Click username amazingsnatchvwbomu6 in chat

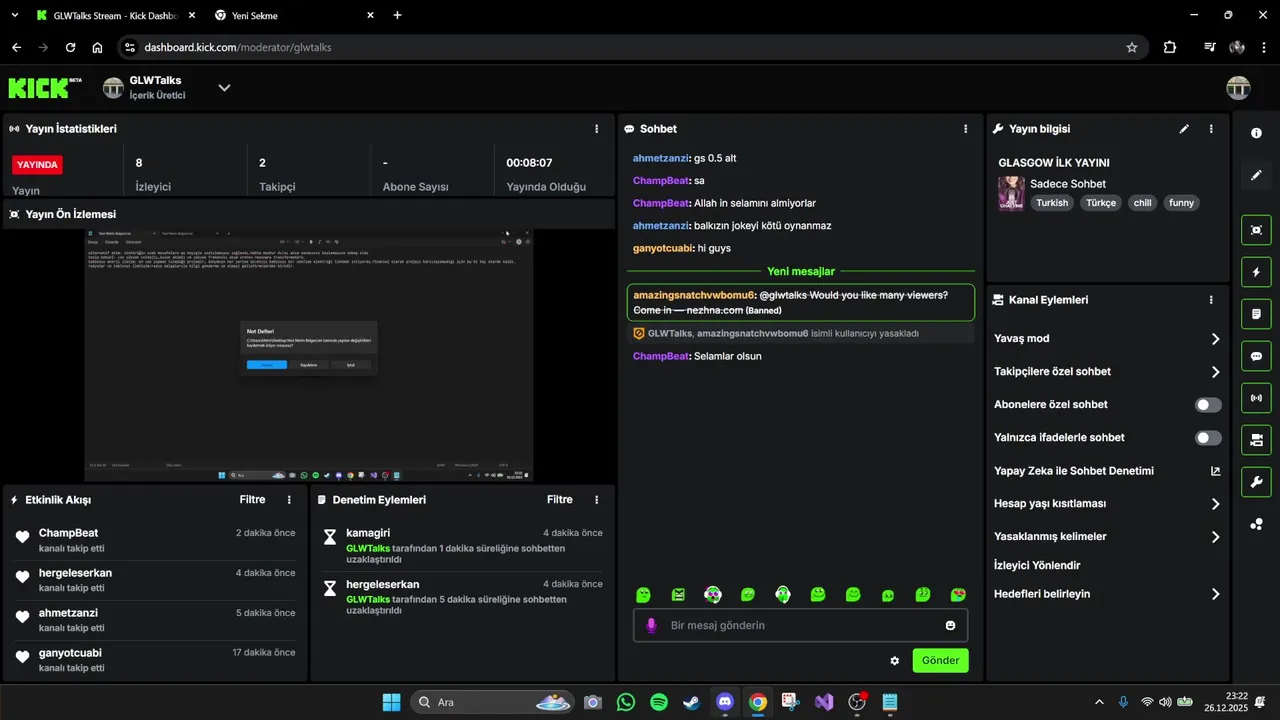coord(693,295)
